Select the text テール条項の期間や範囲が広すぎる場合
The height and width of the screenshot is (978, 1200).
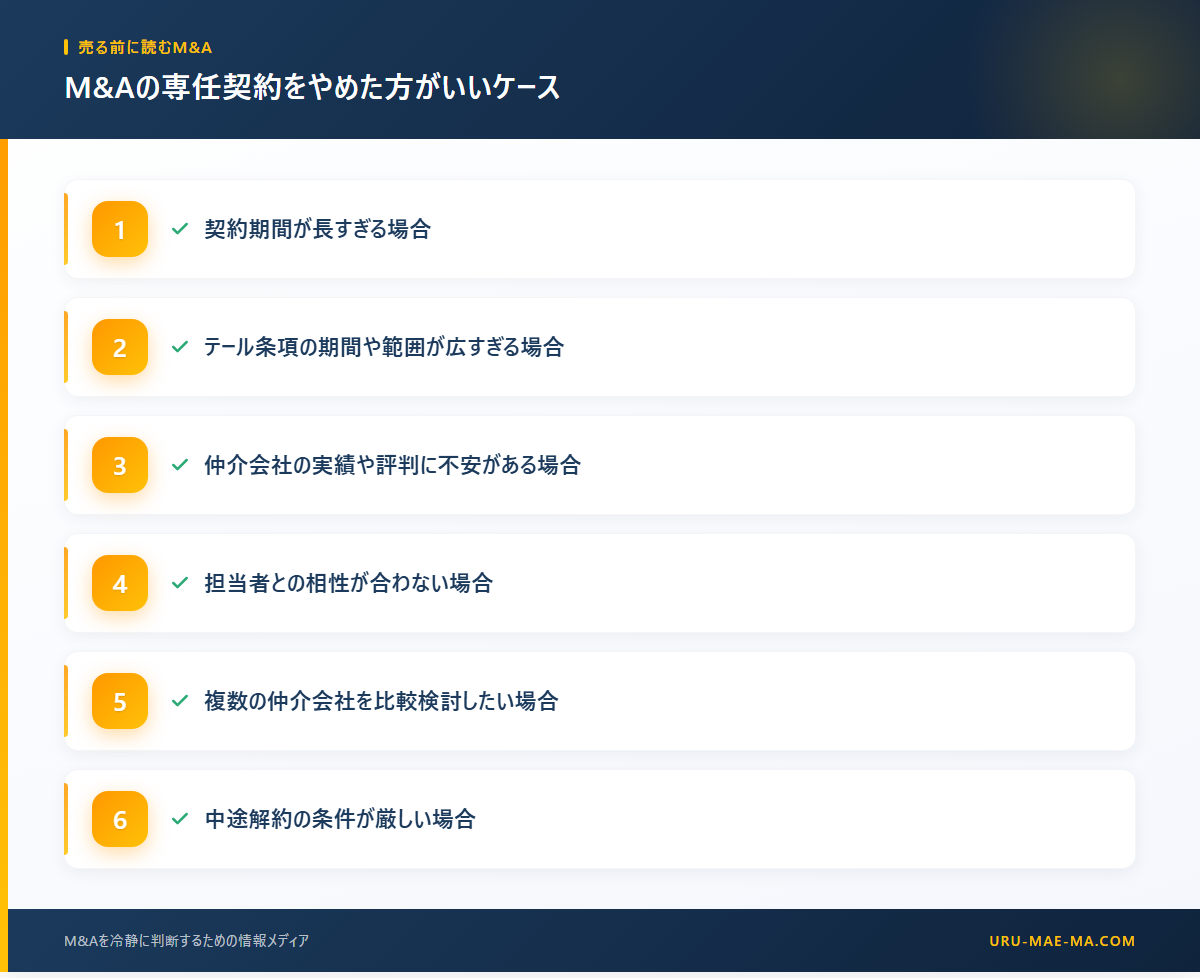384,347
